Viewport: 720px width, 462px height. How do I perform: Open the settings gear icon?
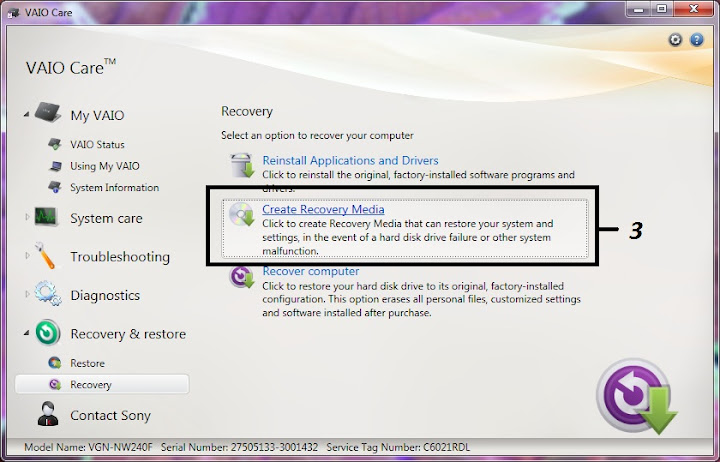[x=675, y=40]
